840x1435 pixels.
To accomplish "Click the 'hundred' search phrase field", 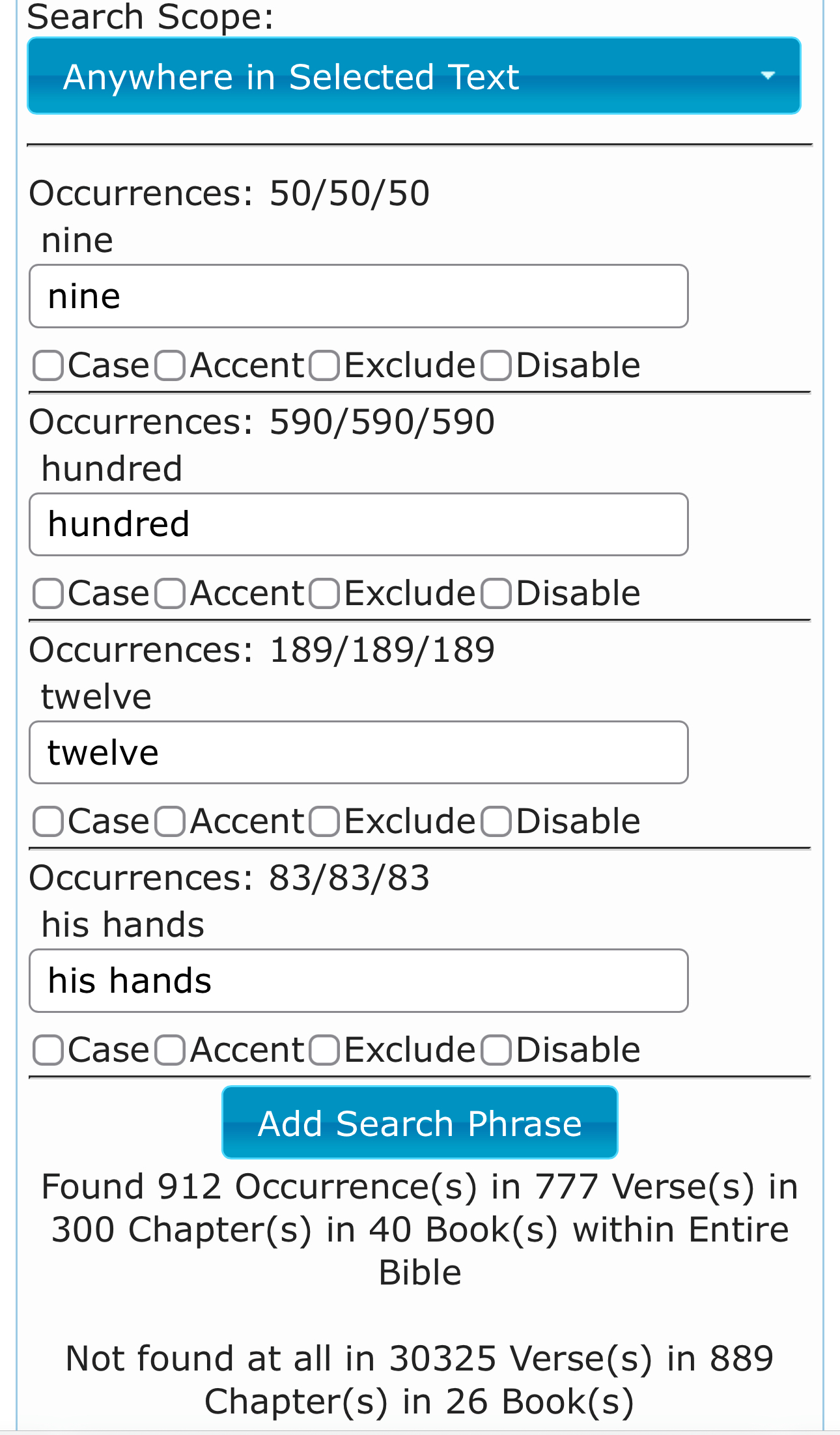I will (x=358, y=524).
